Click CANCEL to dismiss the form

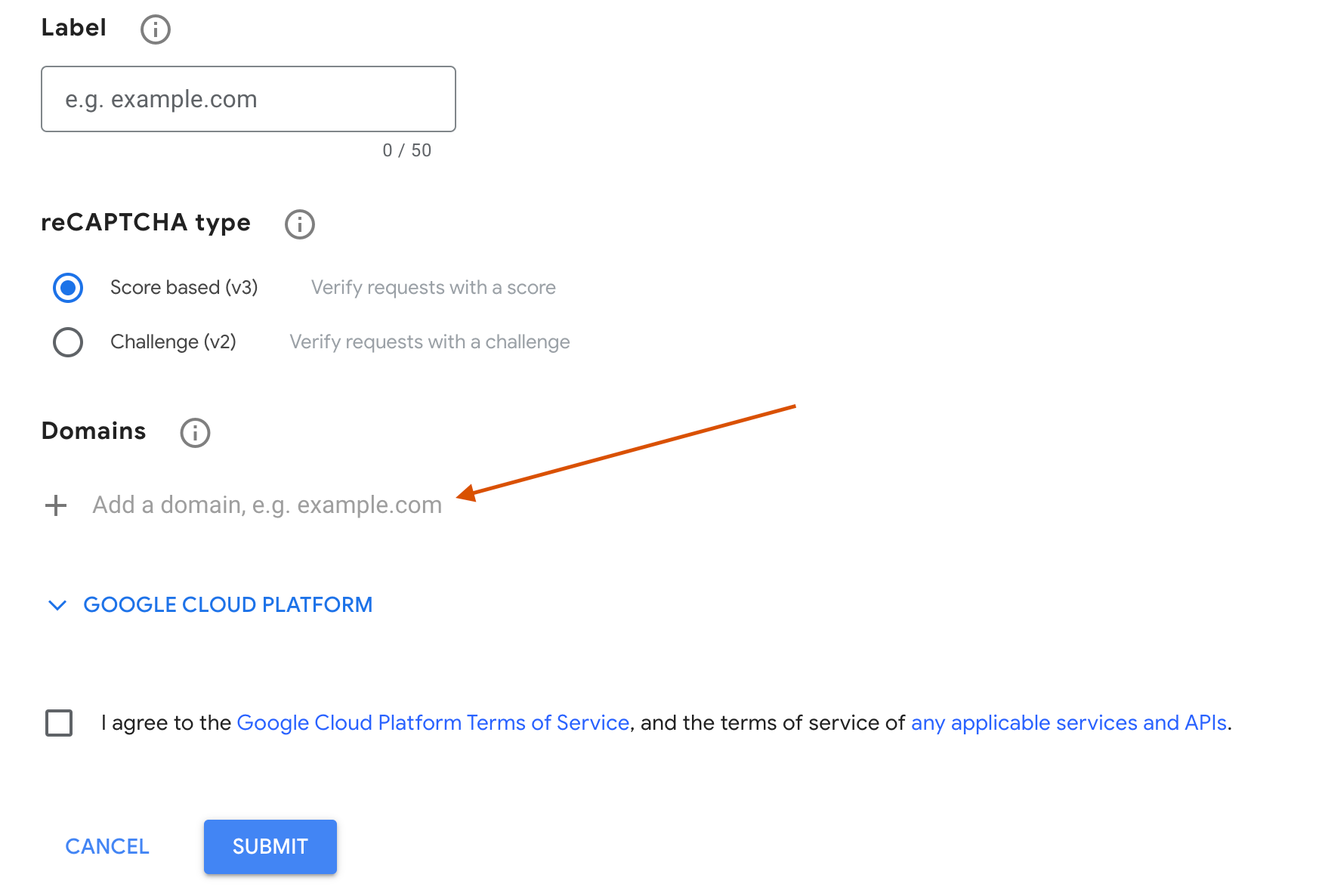[107, 846]
